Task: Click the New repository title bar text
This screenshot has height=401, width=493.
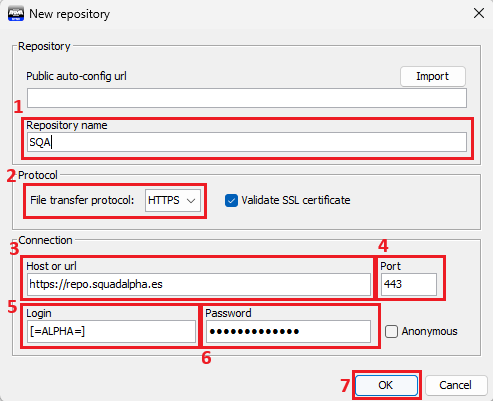Action: coord(70,14)
